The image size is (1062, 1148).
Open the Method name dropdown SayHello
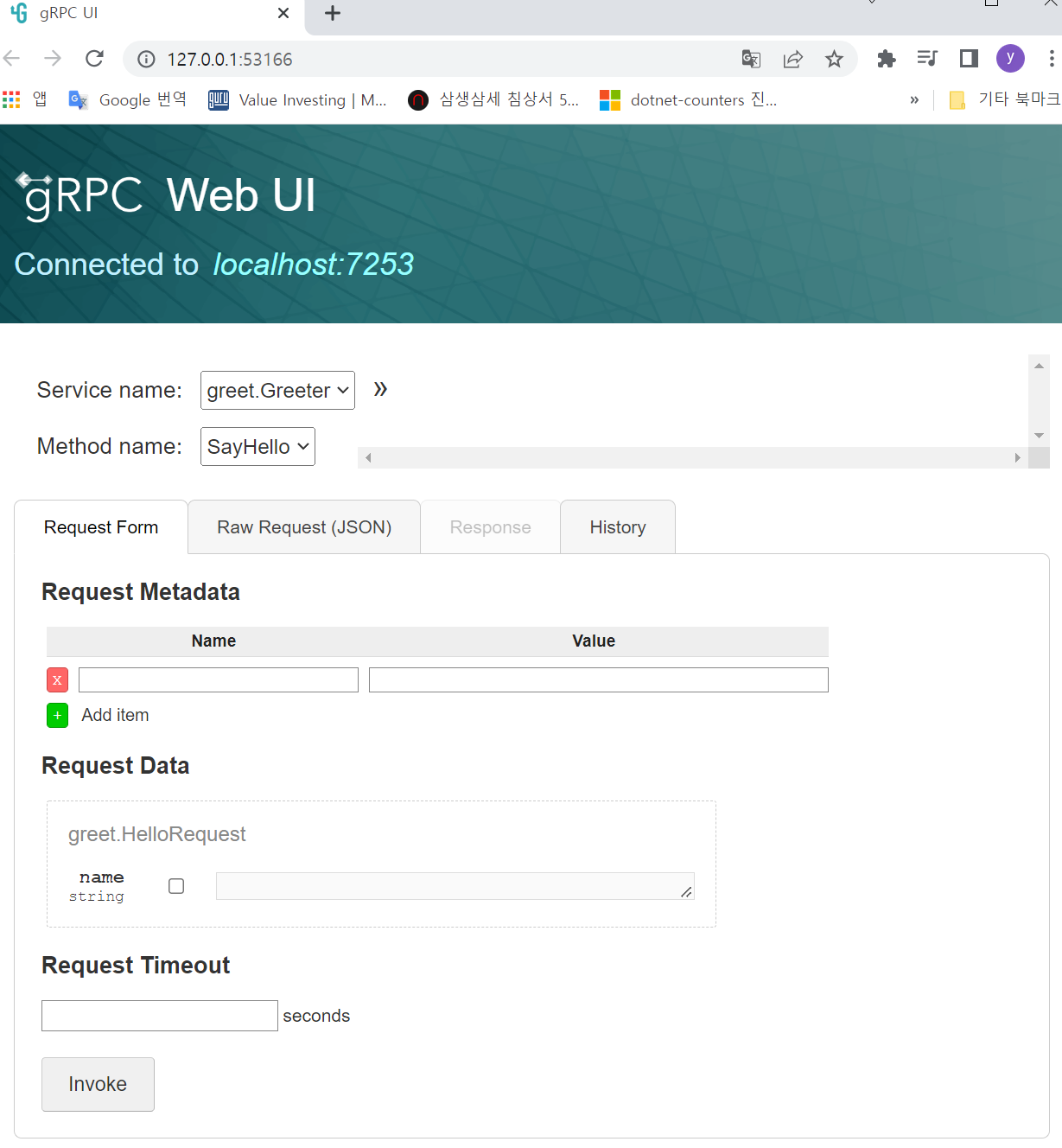(x=258, y=447)
